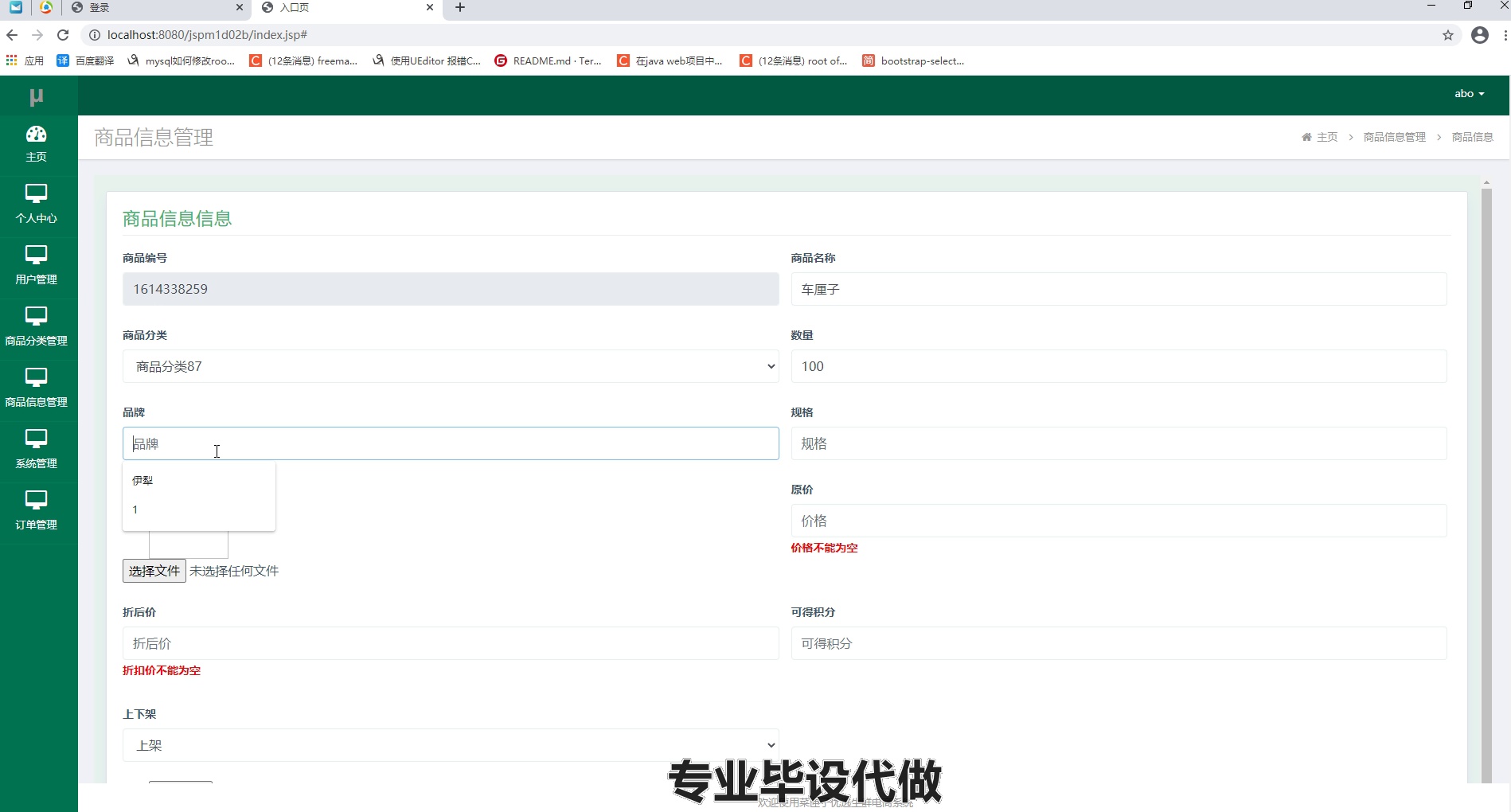Image resolution: width=1511 pixels, height=812 pixels.
Task: Click the 折后价 input field
Action: [x=450, y=643]
